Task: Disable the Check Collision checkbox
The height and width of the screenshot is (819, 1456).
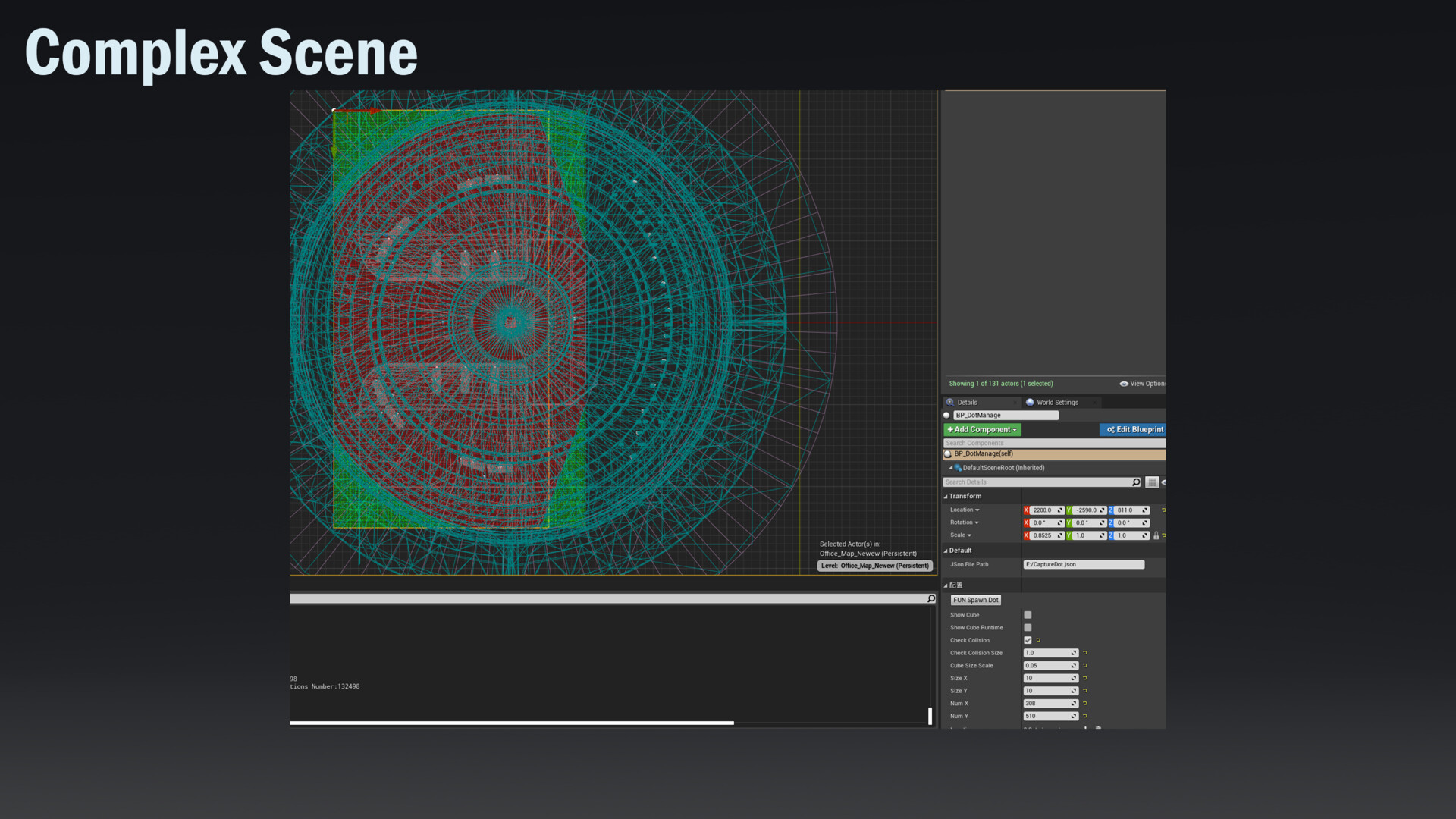Action: tap(1028, 640)
